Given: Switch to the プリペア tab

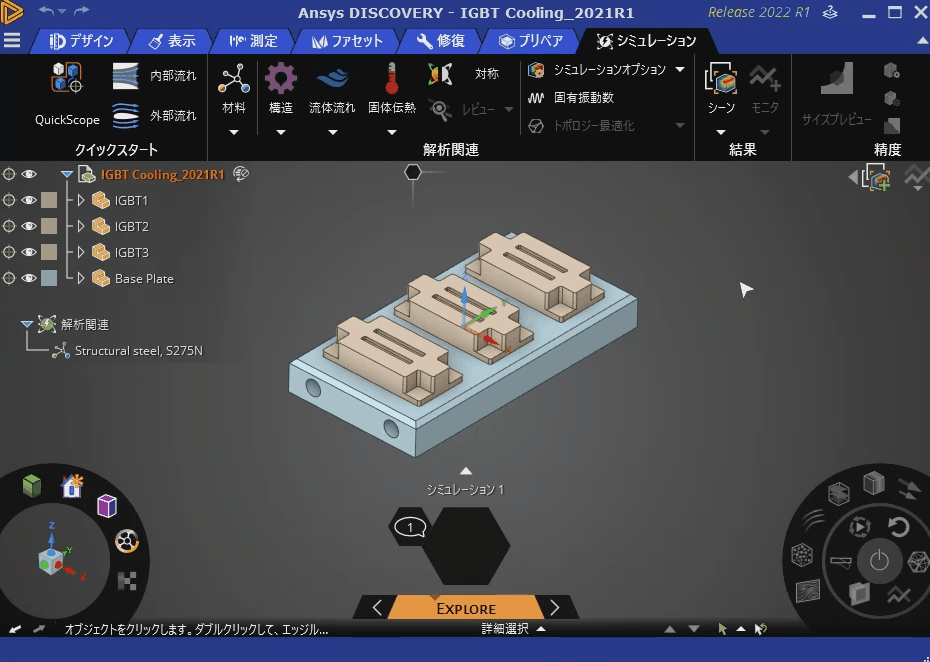Looking at the screenshot, I should (x=530, y=41).
